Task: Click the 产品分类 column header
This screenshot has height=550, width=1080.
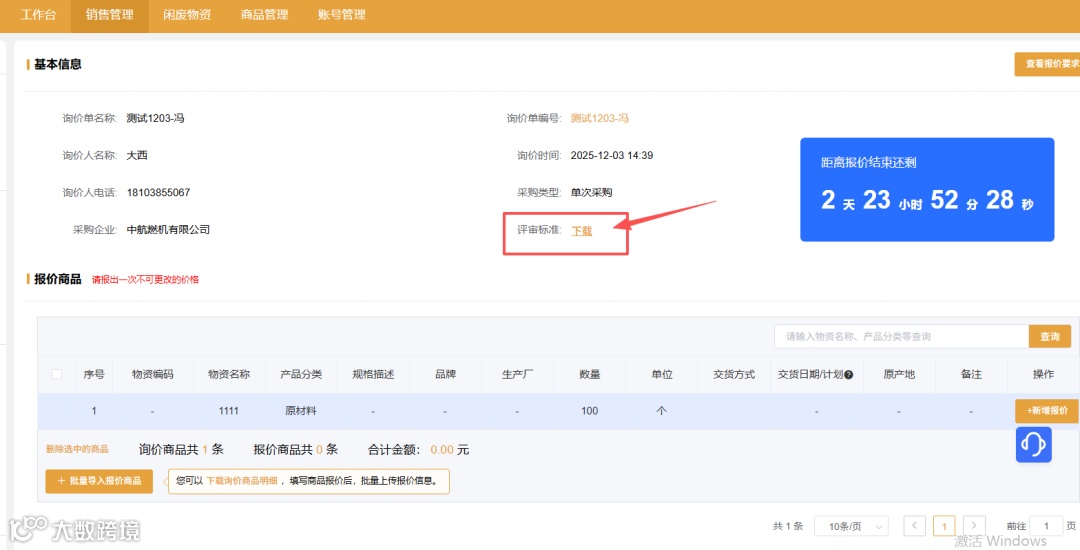Action: (301, 374)
